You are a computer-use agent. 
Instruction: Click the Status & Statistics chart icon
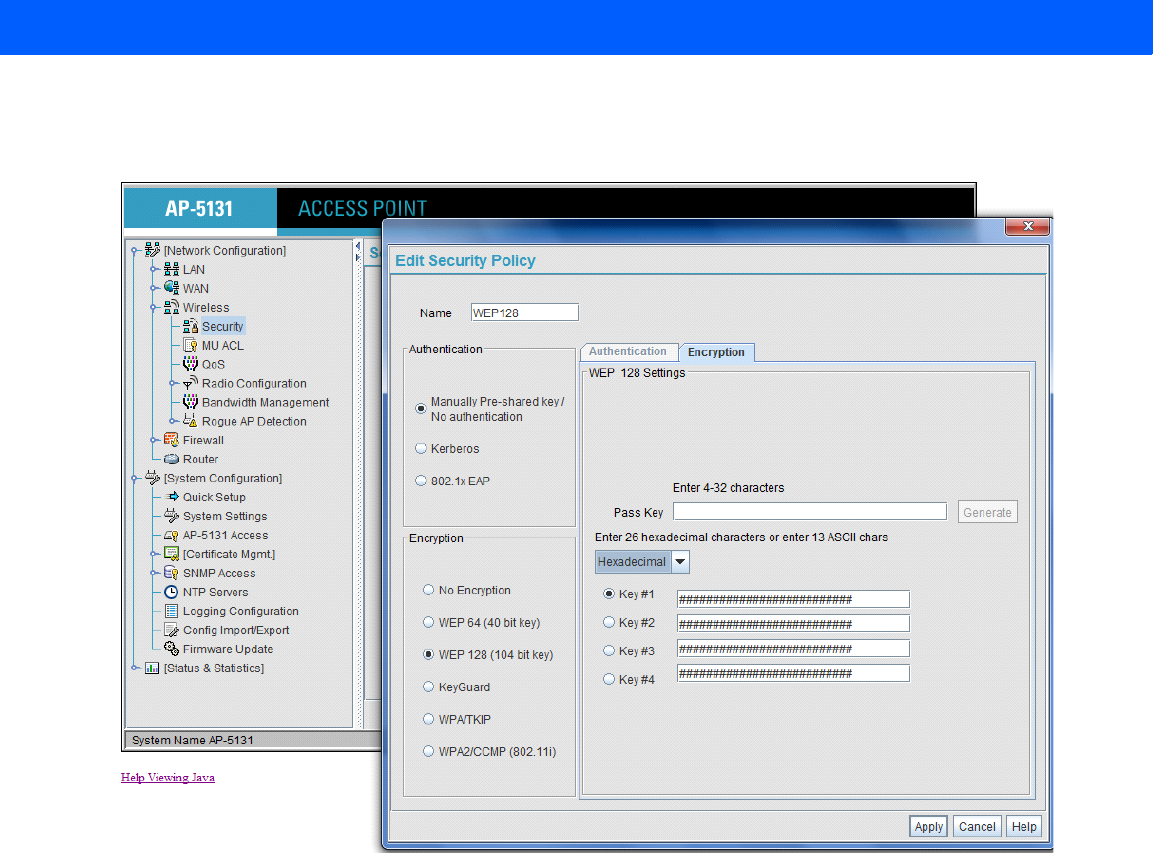click(x=152, y=668)
